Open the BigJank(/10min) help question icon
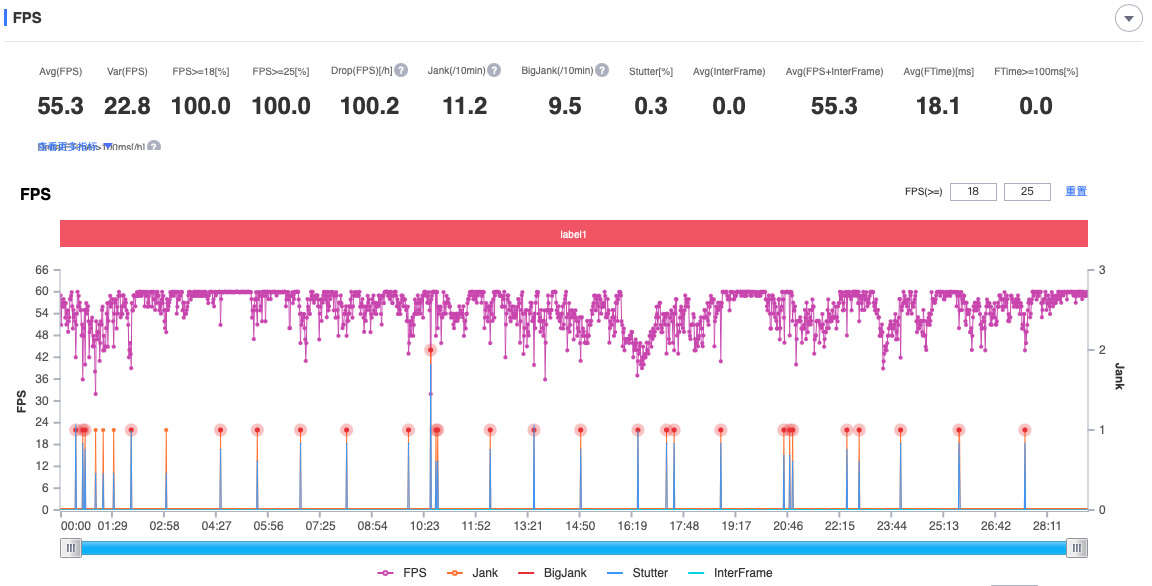This screenshot has height=586, width=1152. click(602, 70)
